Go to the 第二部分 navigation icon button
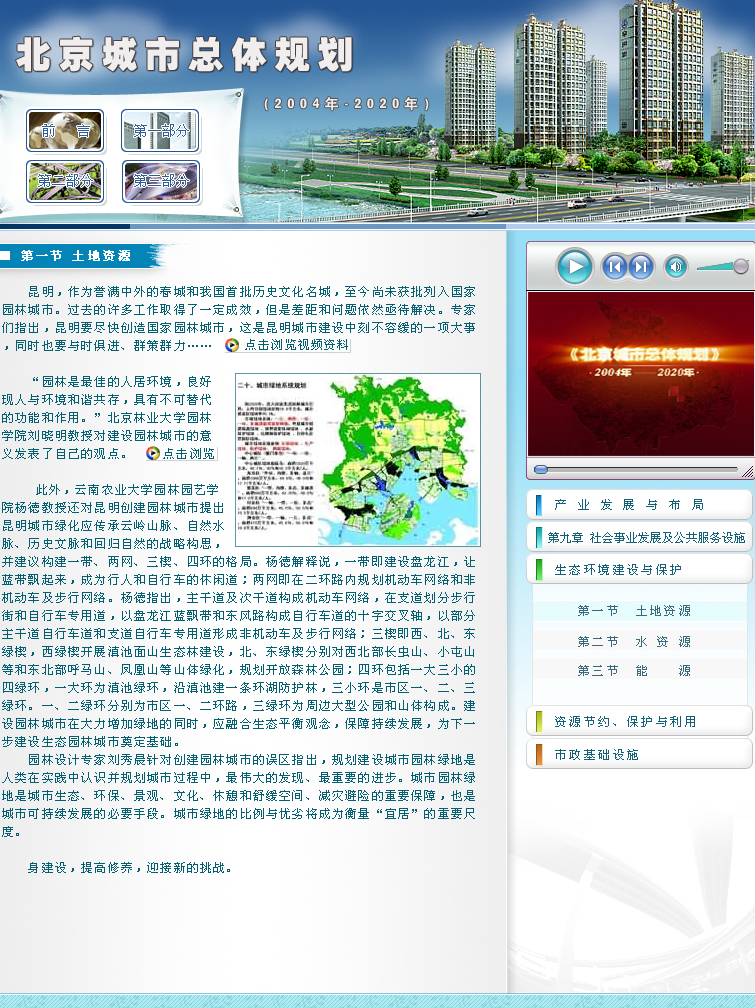Image resolution: width=755 pixels, height=1008 pixels. coord(65,181)
